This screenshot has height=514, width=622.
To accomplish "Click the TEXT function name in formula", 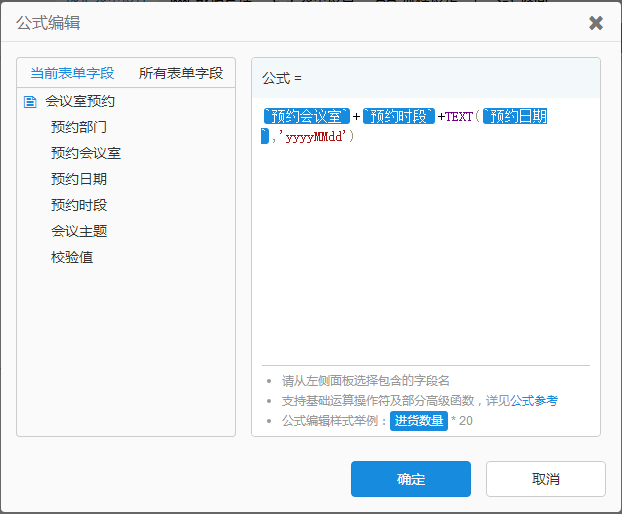I will tap(459, 117).
